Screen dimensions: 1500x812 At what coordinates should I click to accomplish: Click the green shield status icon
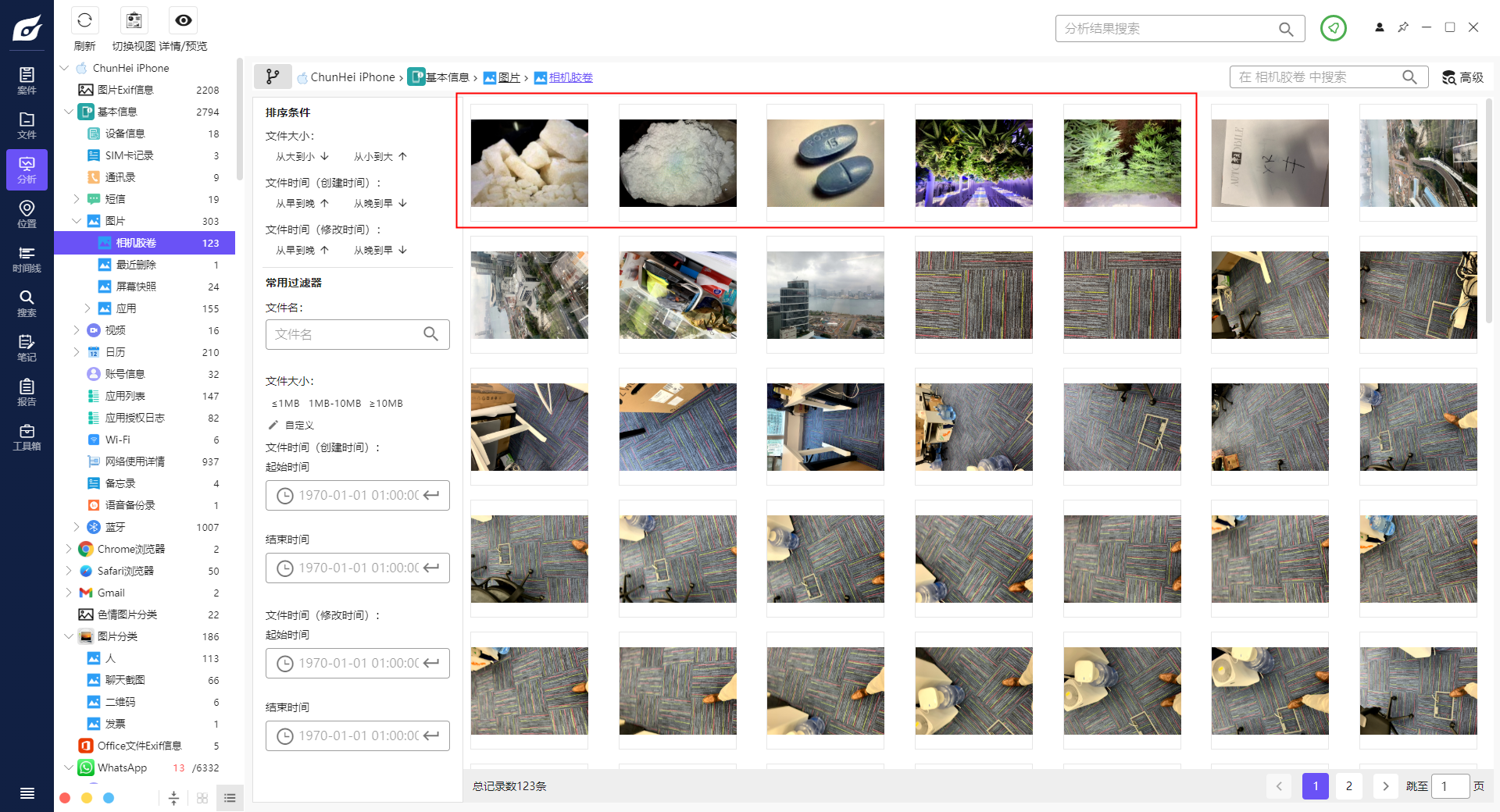point(1333,28)
